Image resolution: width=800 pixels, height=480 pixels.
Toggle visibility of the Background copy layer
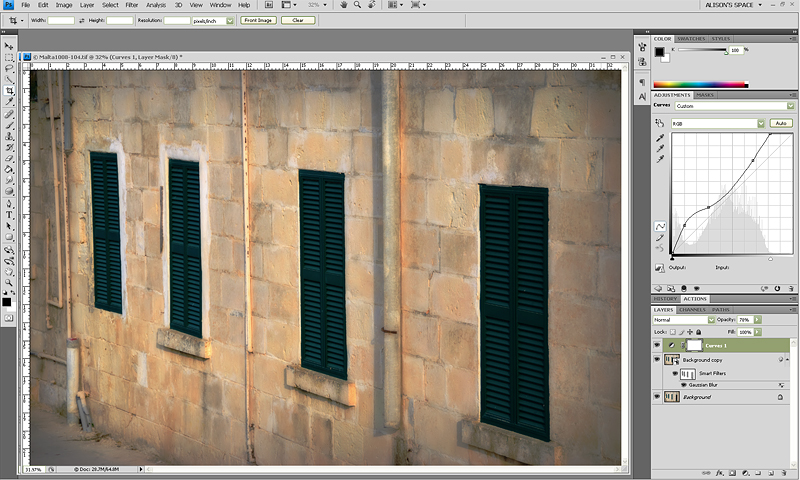point(657,359)
